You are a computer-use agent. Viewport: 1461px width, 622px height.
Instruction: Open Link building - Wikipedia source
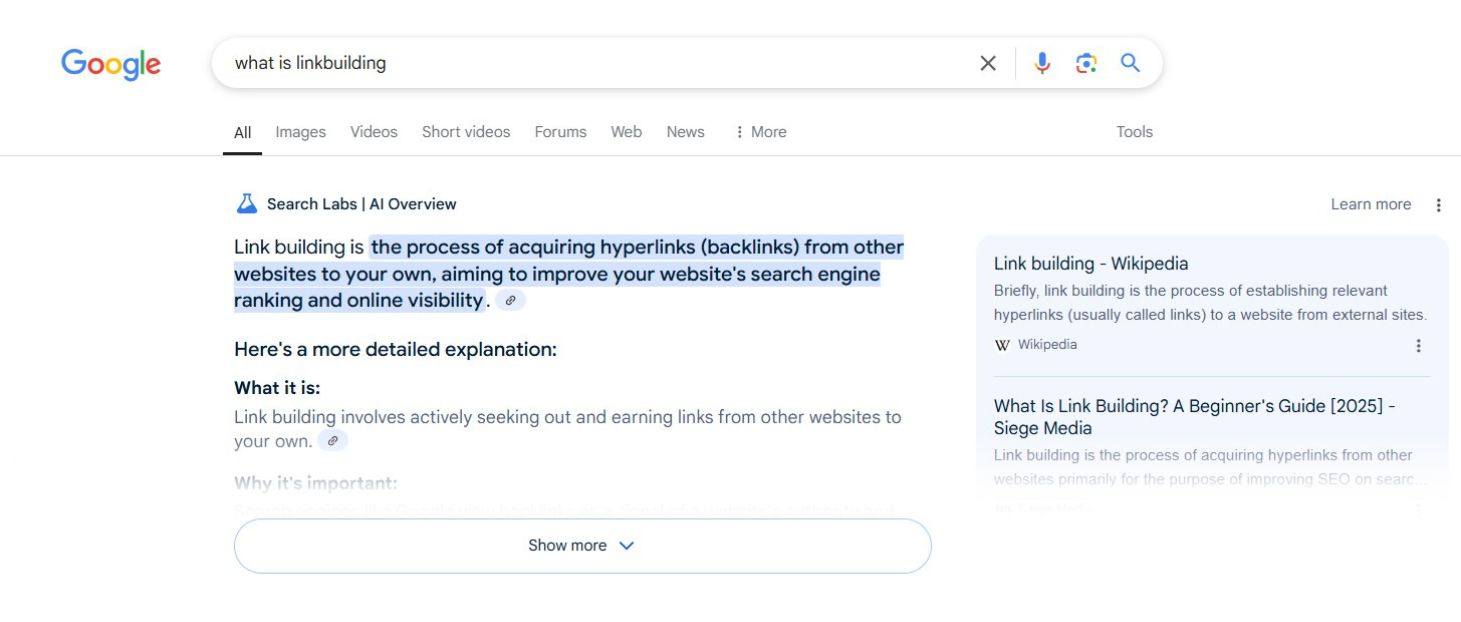pyautogui.click(x=1091, y=264)
